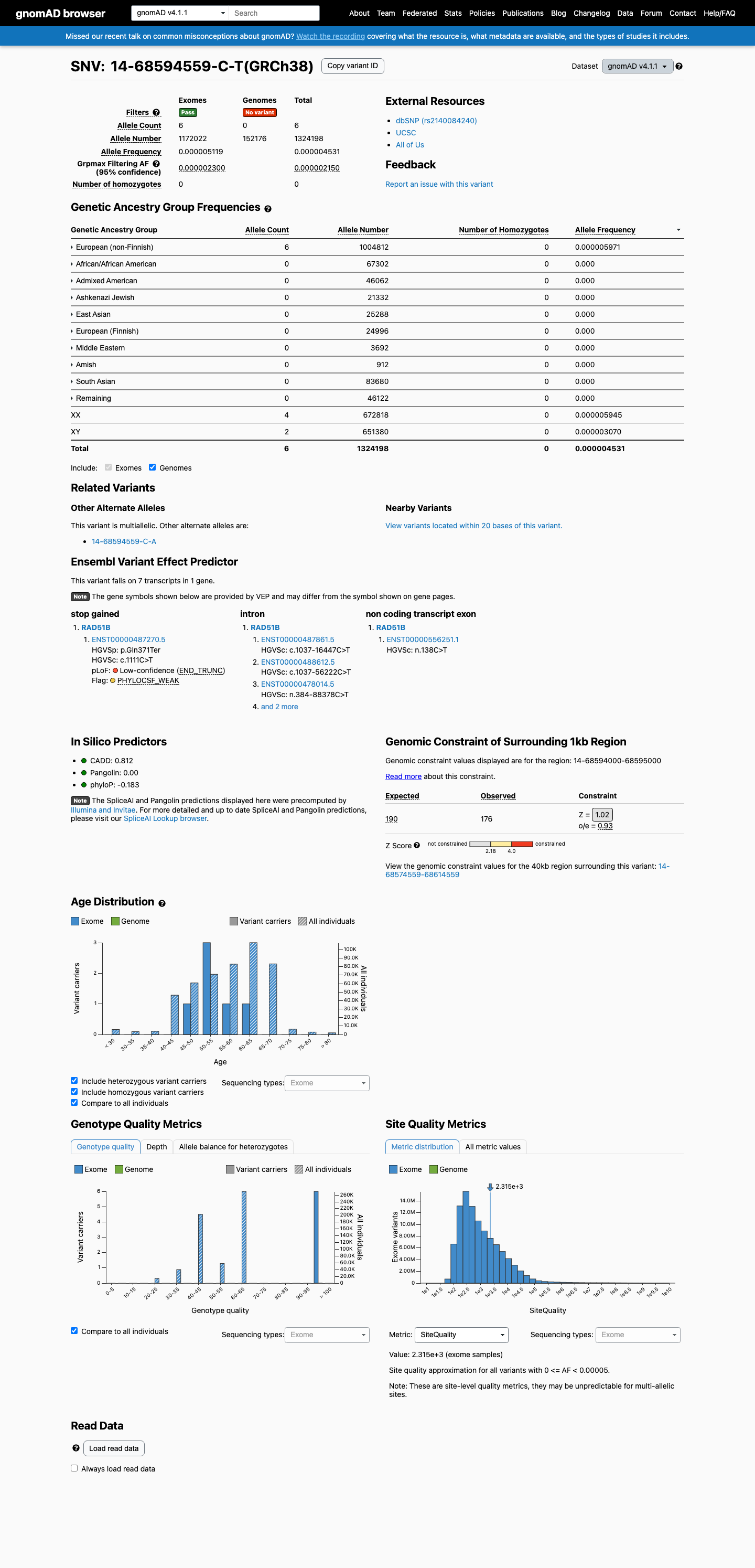Open alternate allele 14-68594559-C-A link
Viewport: 755px width, 1568px height.
click(124, 541)
